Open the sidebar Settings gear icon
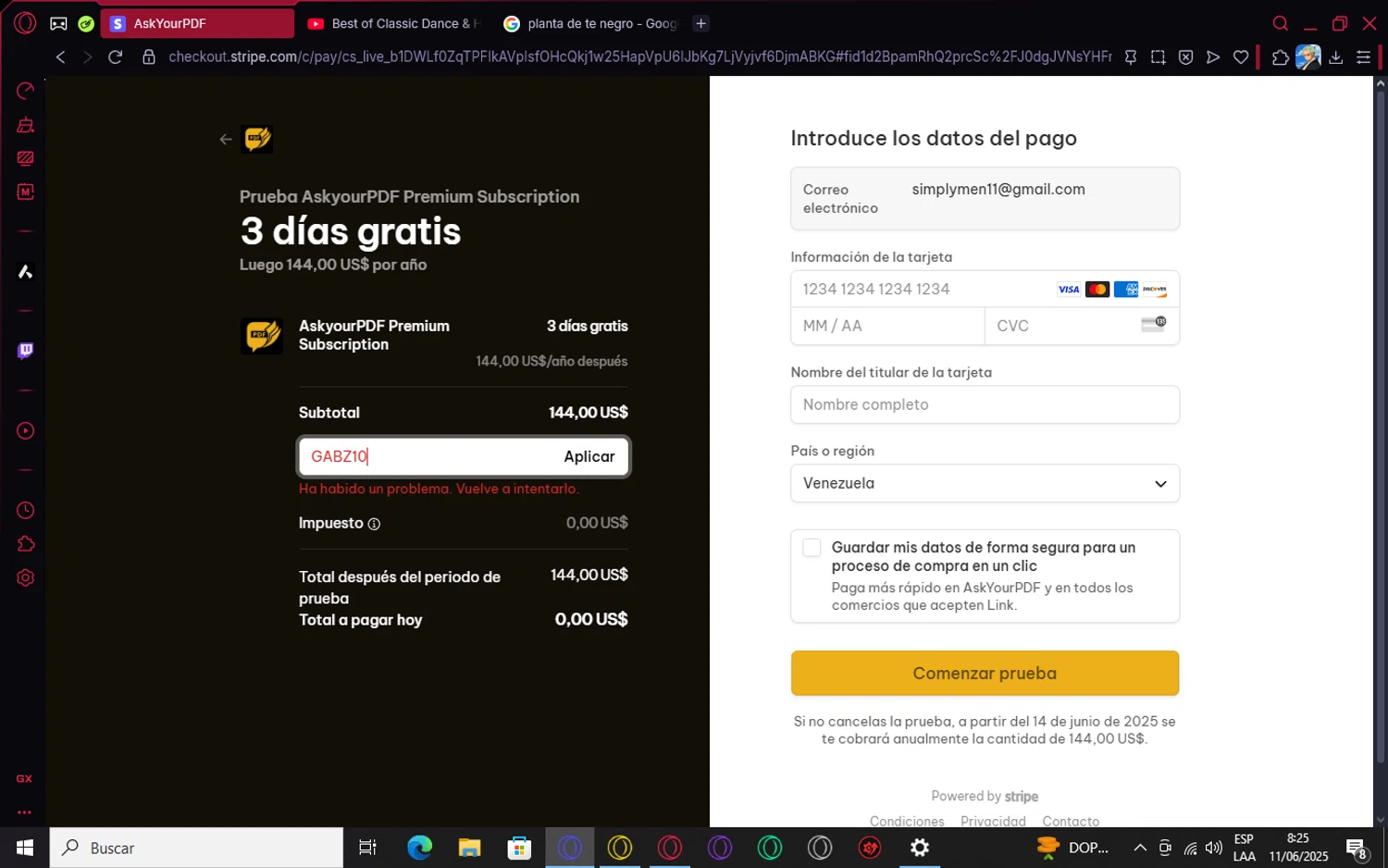The width and height of the screenshot is (1388, 868). pyautogui.click(x=26, y=578)
